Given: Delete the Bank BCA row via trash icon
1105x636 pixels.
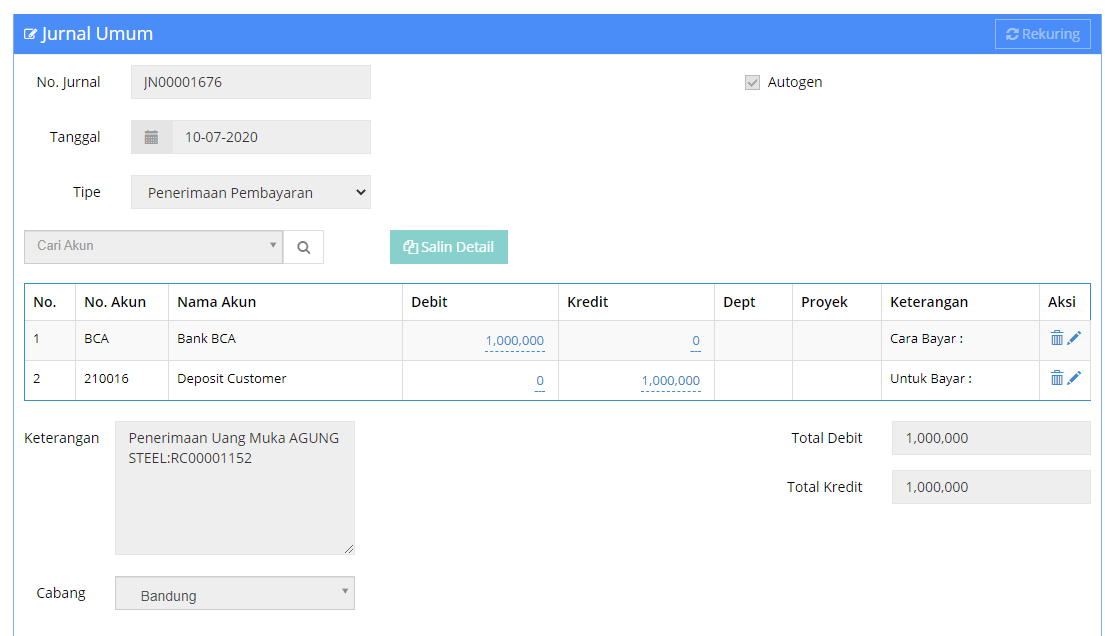Looking at the screenshot, I should point(1056,338).
